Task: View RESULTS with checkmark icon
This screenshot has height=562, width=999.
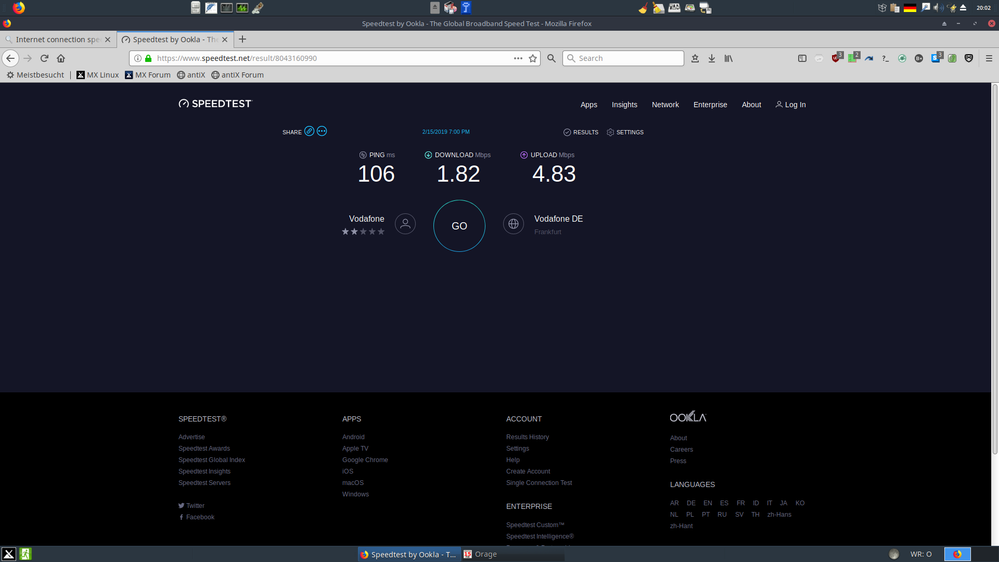Action: [x=581, y=132]
